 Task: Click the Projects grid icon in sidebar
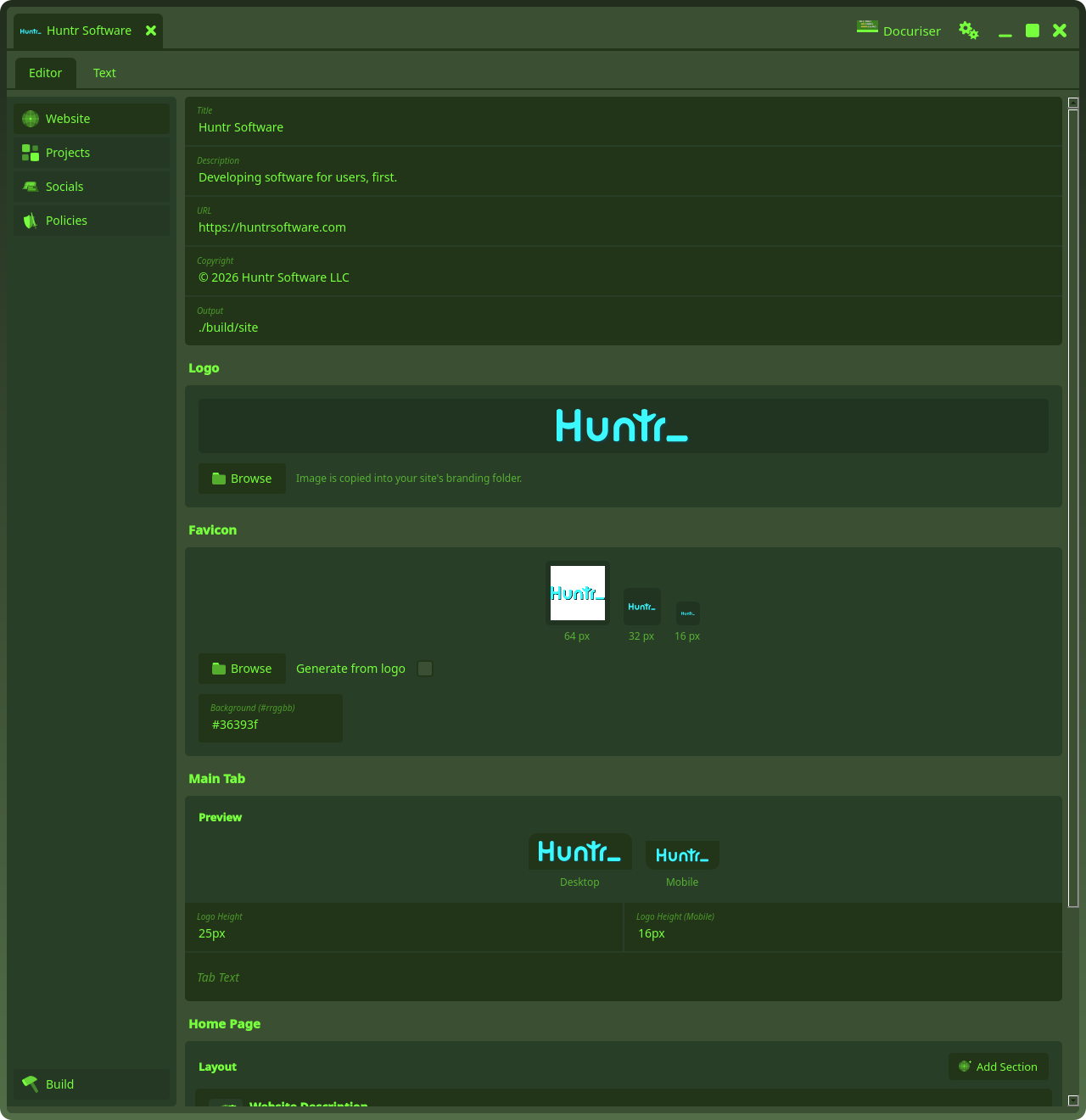(x=31, y=153)
